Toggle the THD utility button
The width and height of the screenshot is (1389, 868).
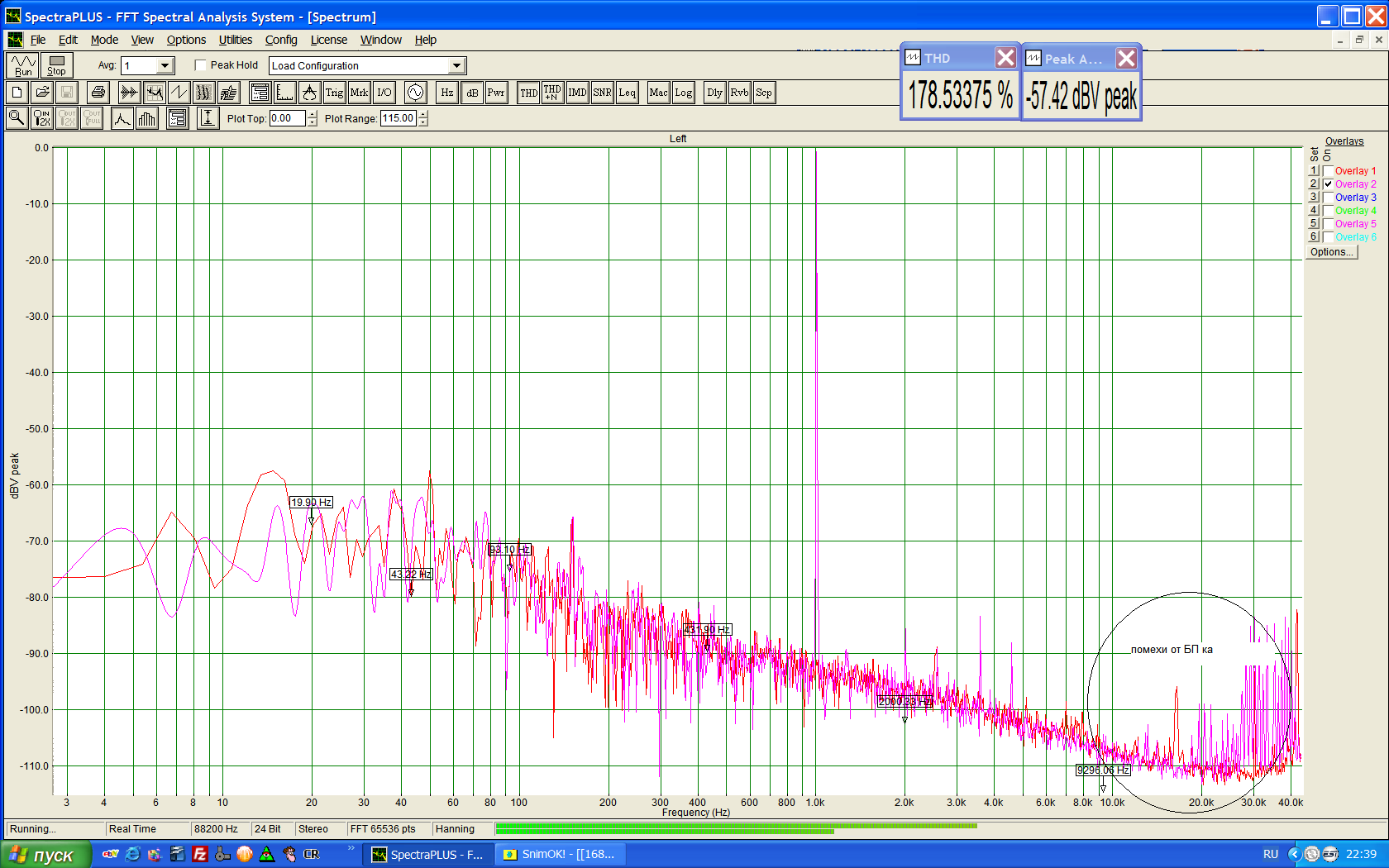528,93
